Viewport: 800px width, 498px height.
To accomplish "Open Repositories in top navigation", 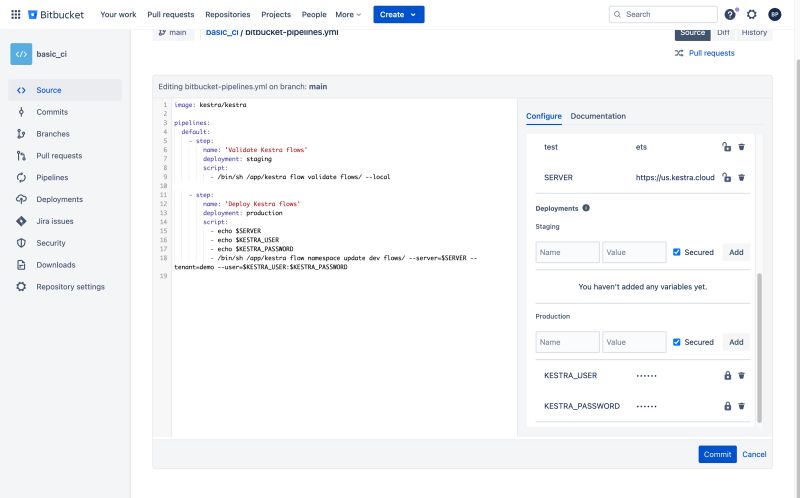I will (228, 14).
